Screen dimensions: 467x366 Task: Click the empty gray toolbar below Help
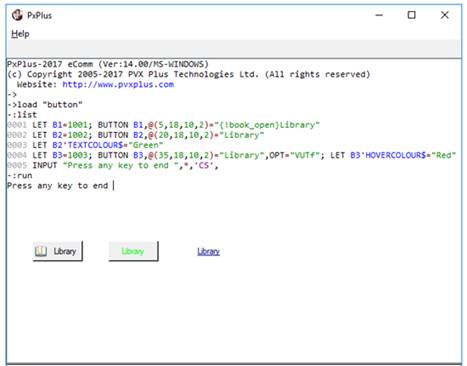pos(233,48)
